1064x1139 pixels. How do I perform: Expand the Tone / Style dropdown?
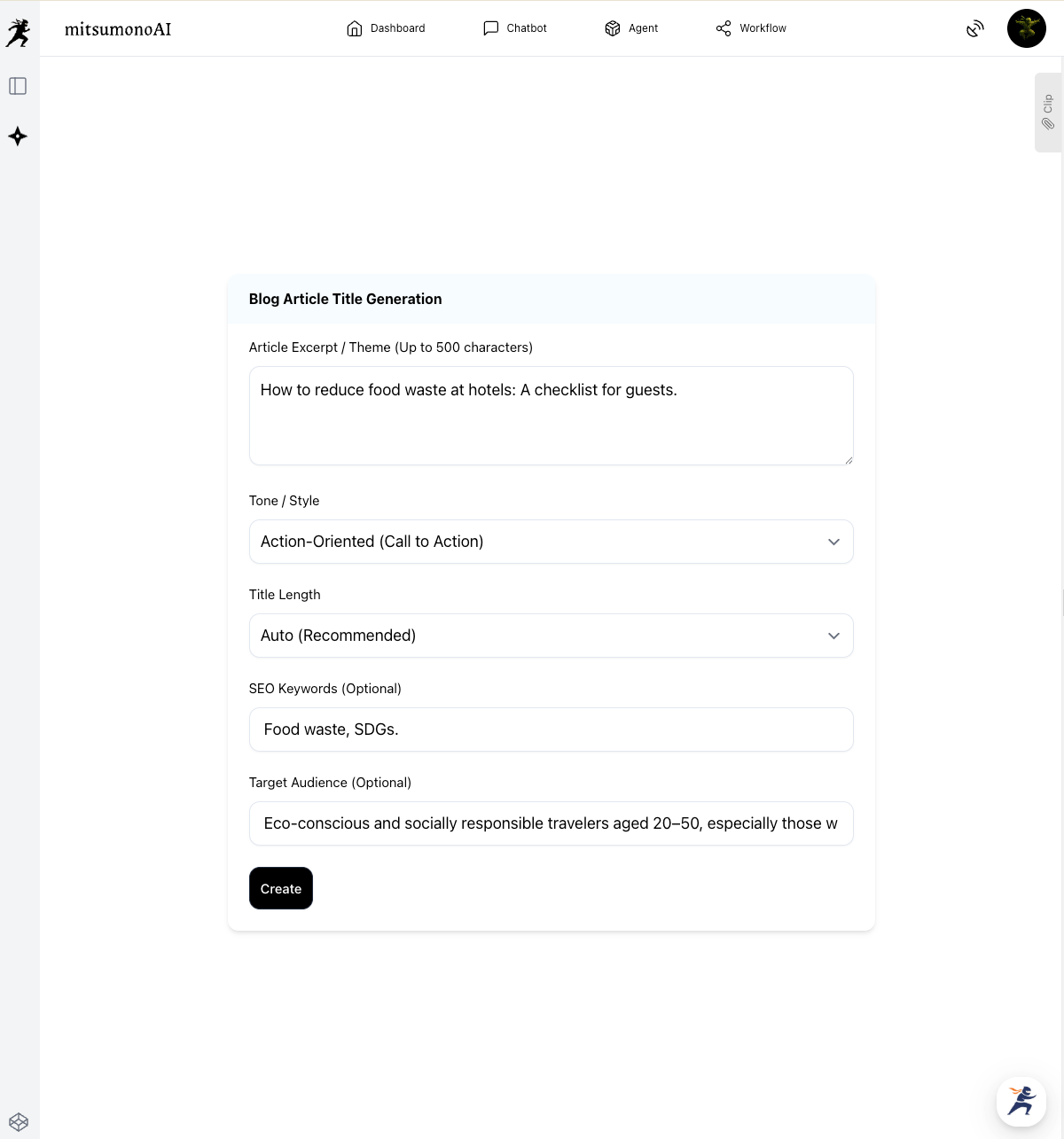click(551, 542)
